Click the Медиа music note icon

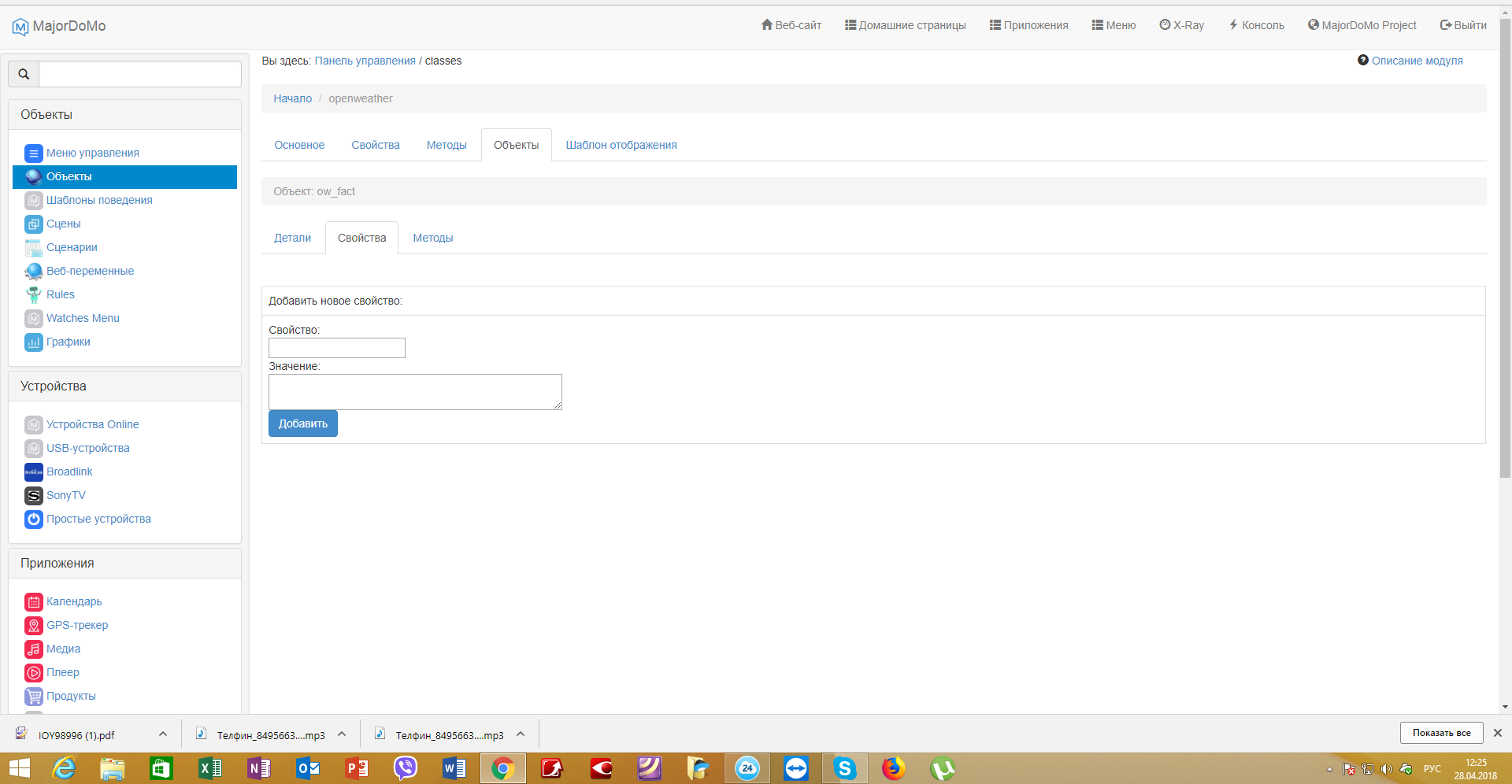(33, 649)
